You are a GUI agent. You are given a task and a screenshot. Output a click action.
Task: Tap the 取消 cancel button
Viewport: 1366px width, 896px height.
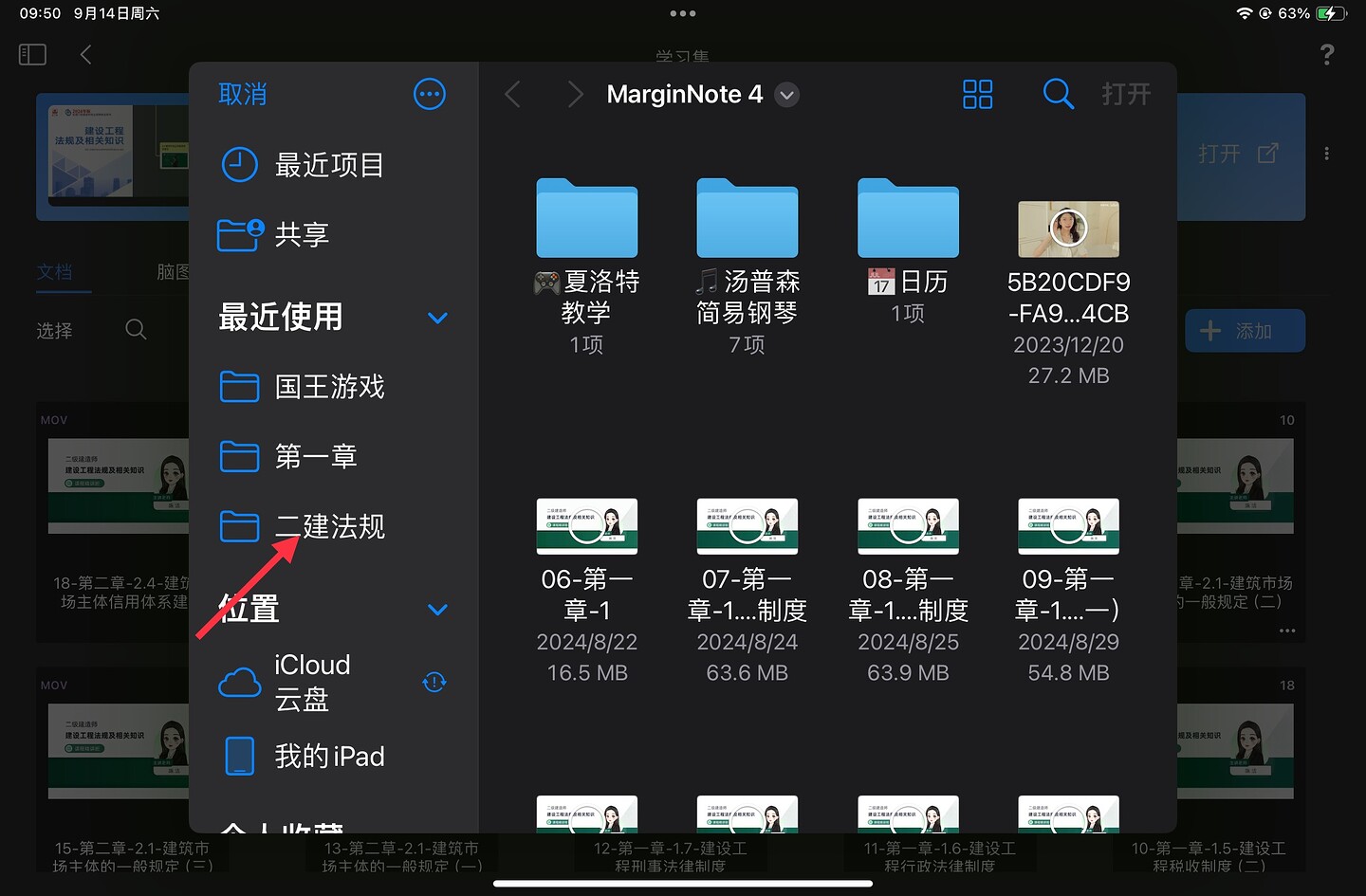(242, 94)
